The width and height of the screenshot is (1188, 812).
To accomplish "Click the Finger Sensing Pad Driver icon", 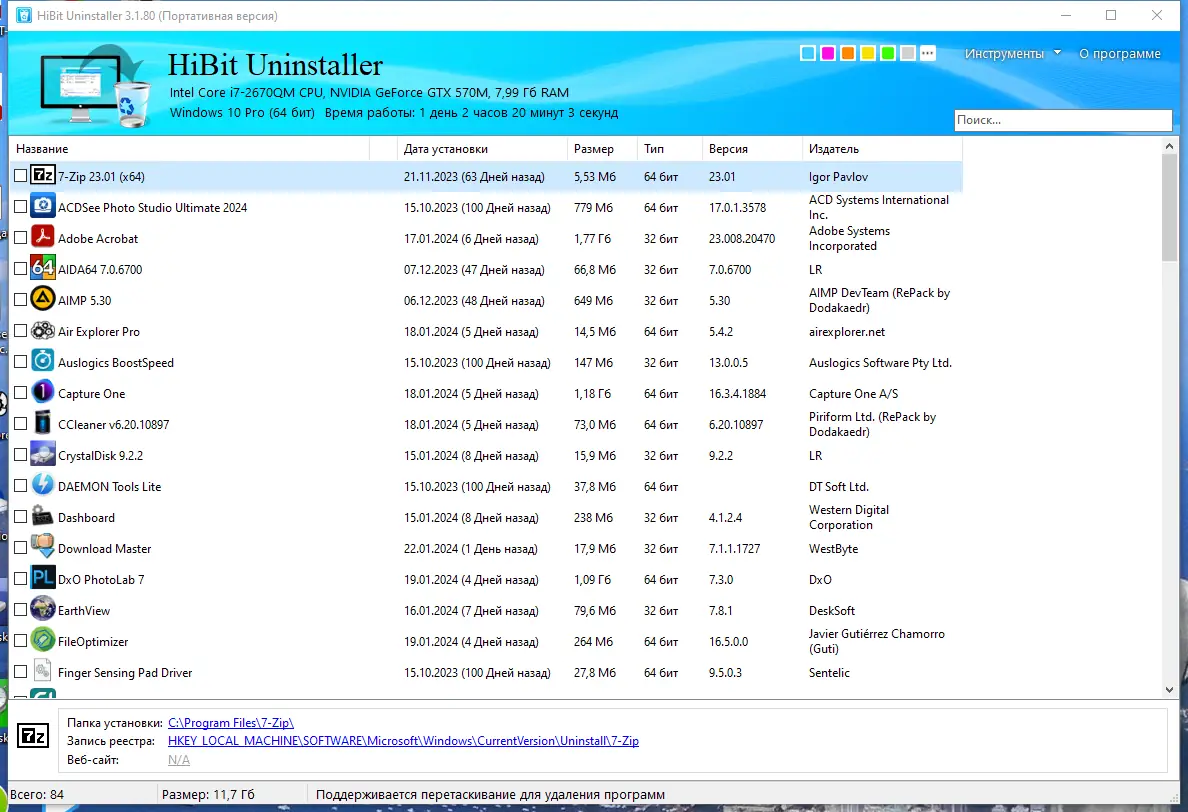I will coord(43,672).
